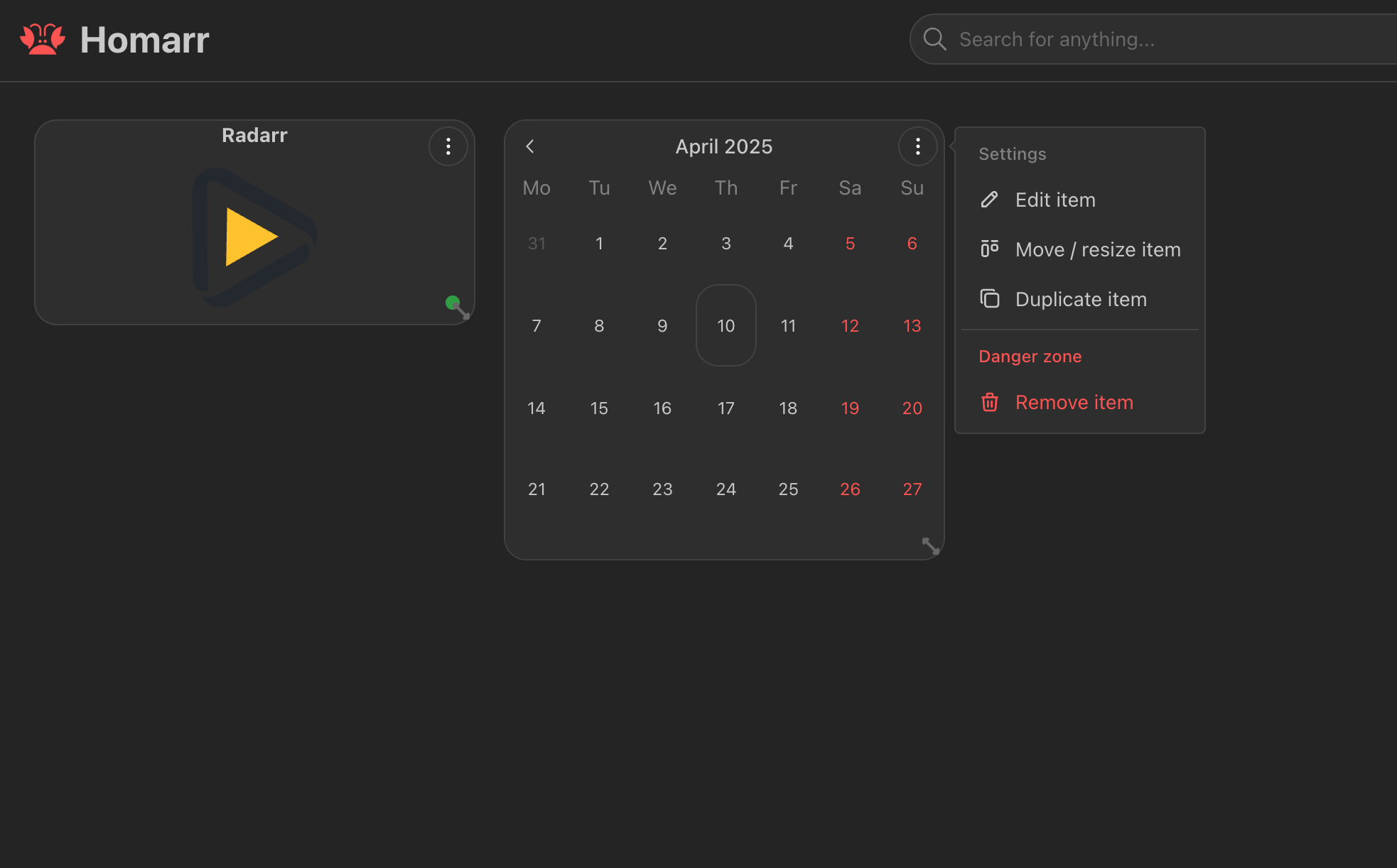Select Saturday April 5
The width and height of the screenshot is (1397, 868).
(x=850, y=244)
